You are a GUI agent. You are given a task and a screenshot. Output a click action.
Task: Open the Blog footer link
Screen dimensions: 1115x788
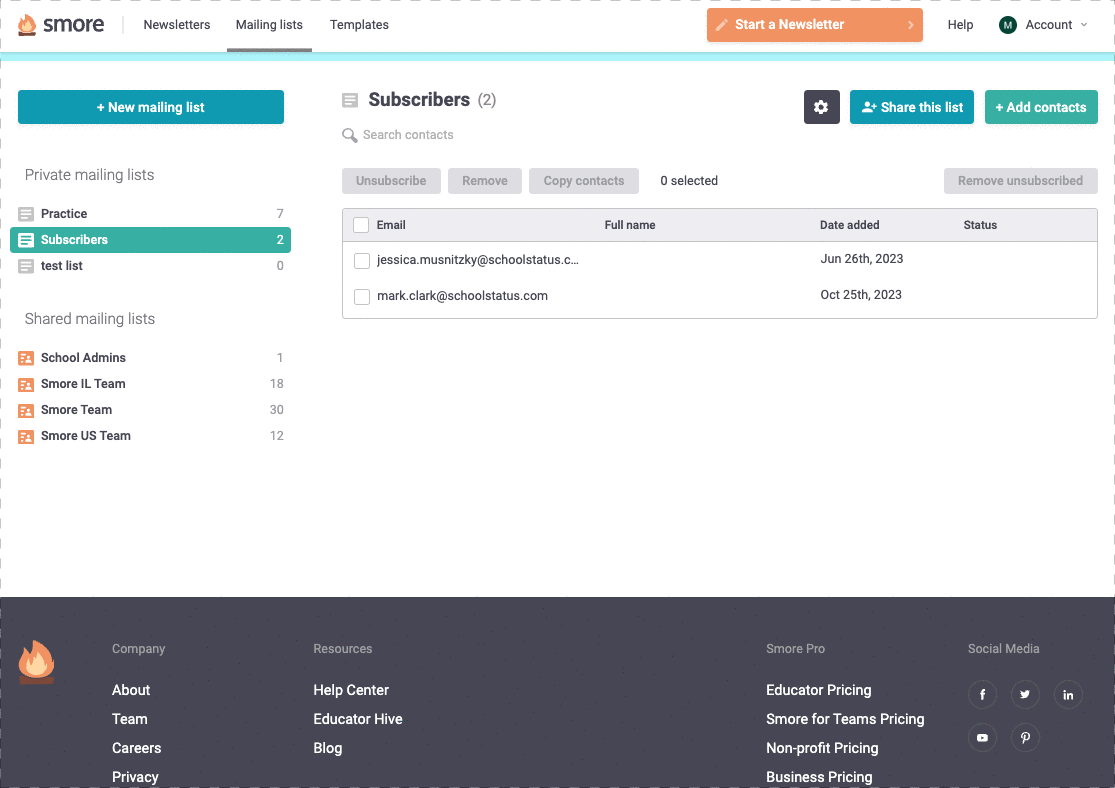[328, 748]
